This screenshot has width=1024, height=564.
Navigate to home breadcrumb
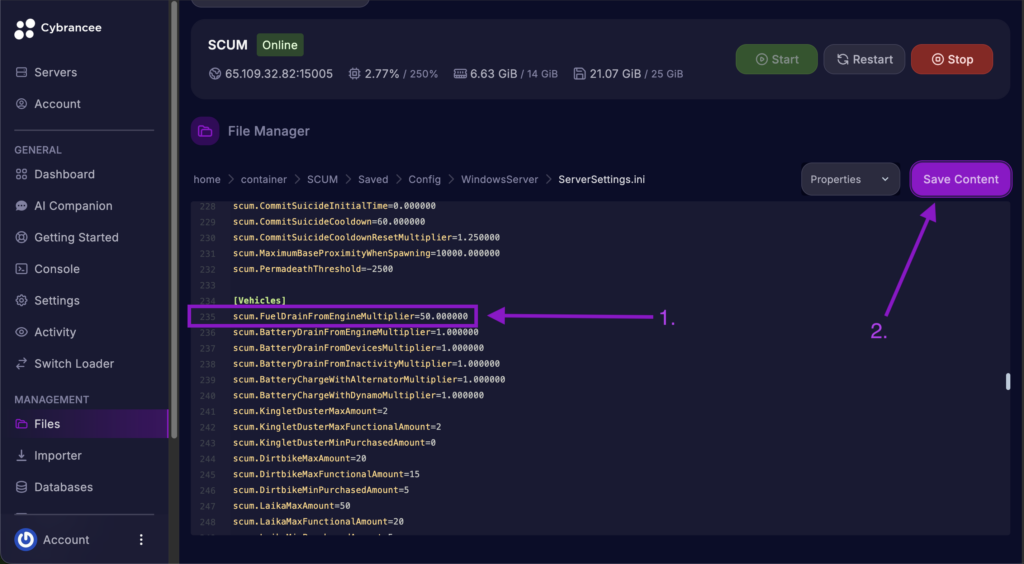pos(207,180)
